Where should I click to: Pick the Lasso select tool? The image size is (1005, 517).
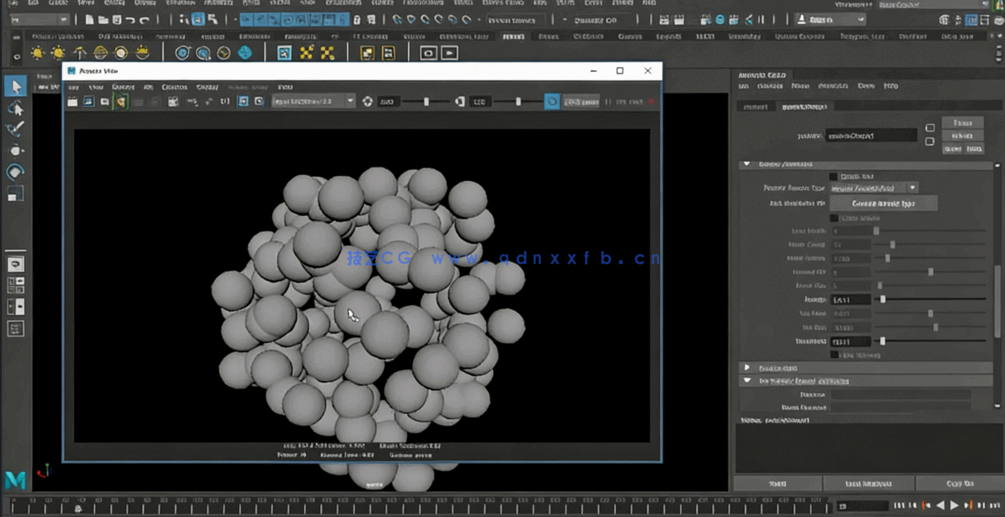click(x=15, y=108)
